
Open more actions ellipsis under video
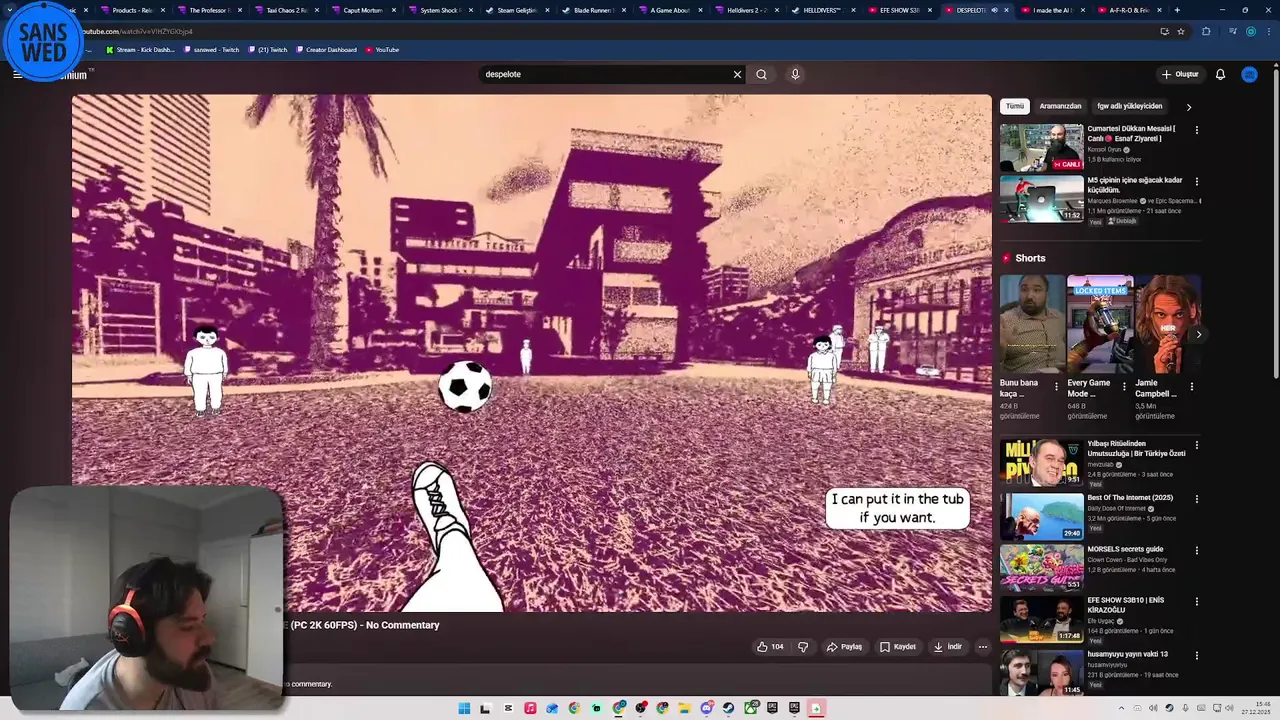tap(982, 647)
